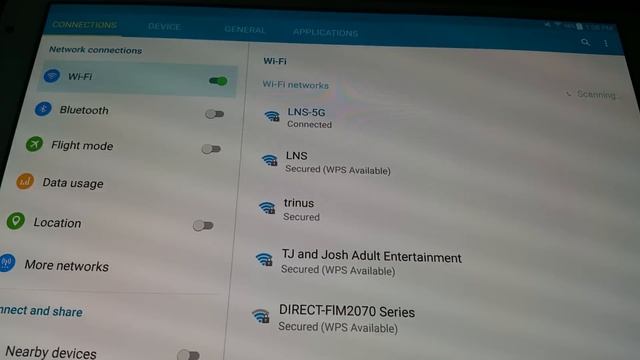Select the trinus network name
Screen dimensions: 640x360
point(299,203)
